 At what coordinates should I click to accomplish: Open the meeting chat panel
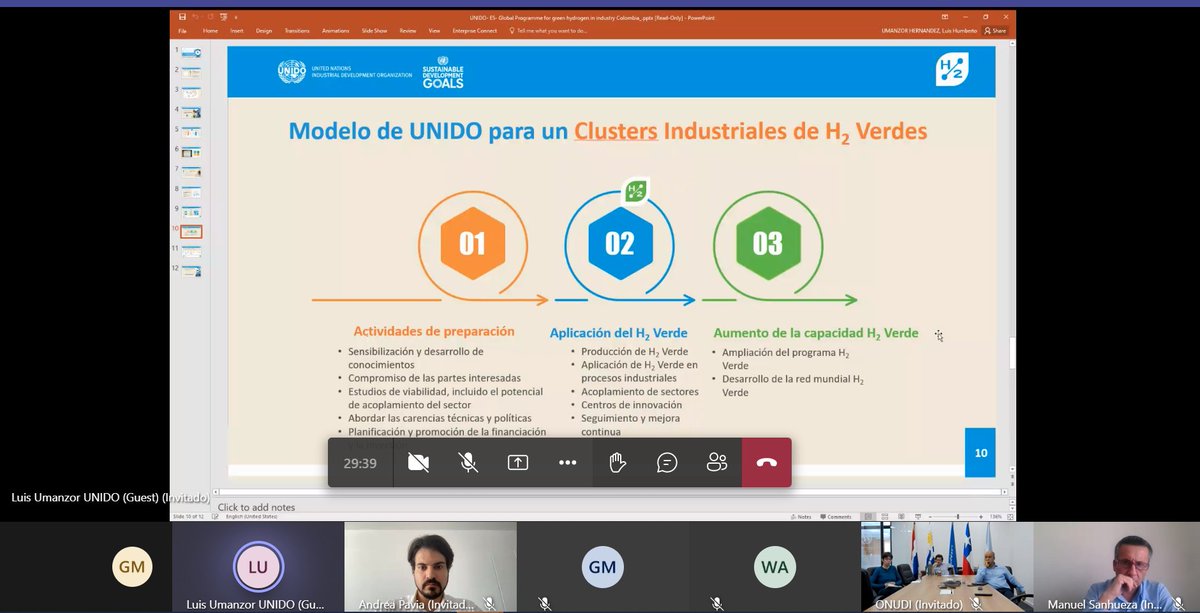[x=666, y=463]
